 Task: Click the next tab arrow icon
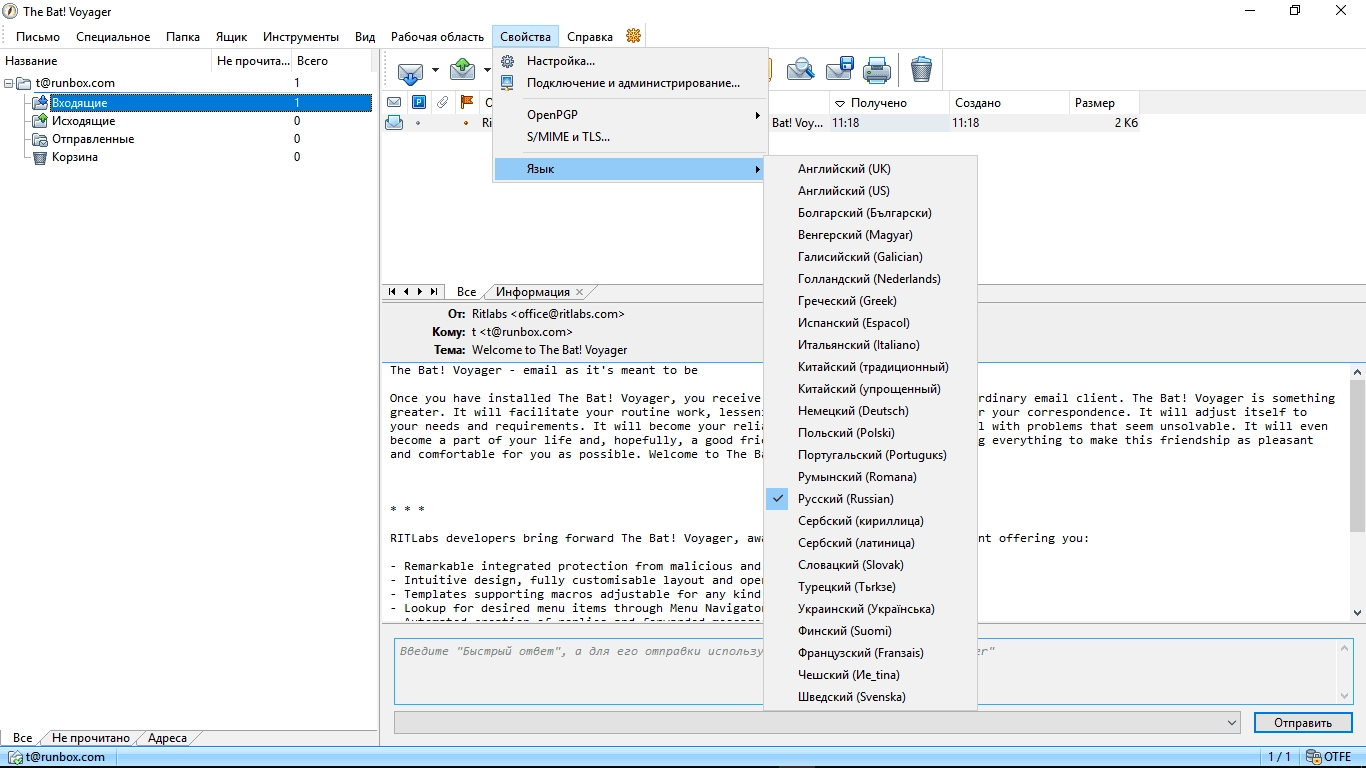[420, 292]
